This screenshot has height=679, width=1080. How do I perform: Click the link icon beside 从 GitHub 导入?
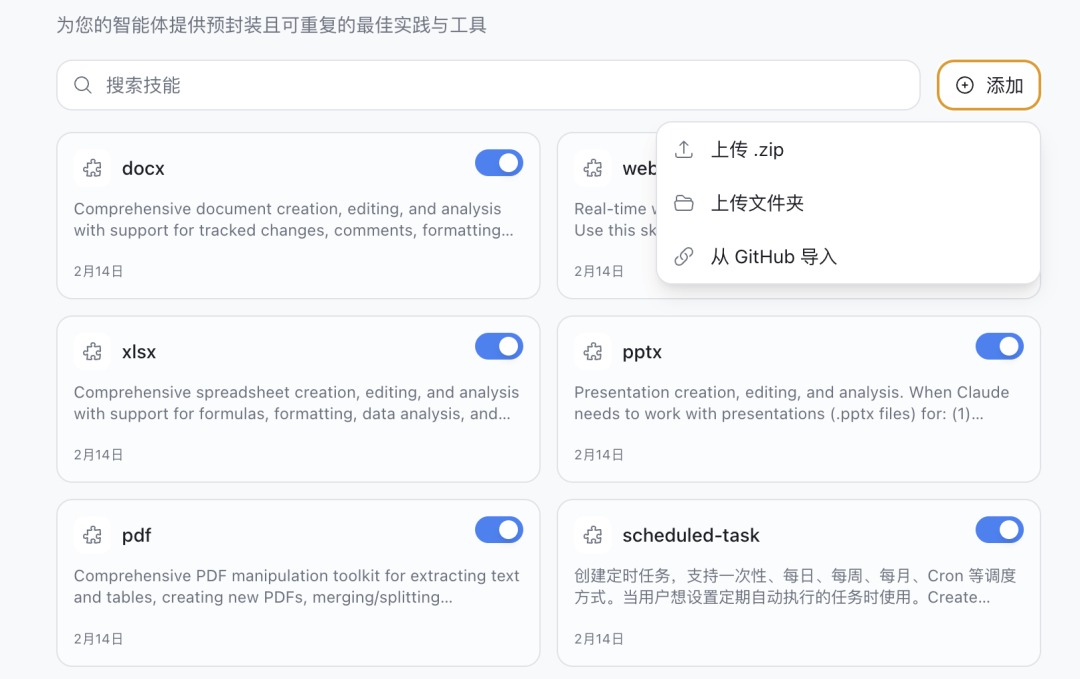tap(684, 256)
